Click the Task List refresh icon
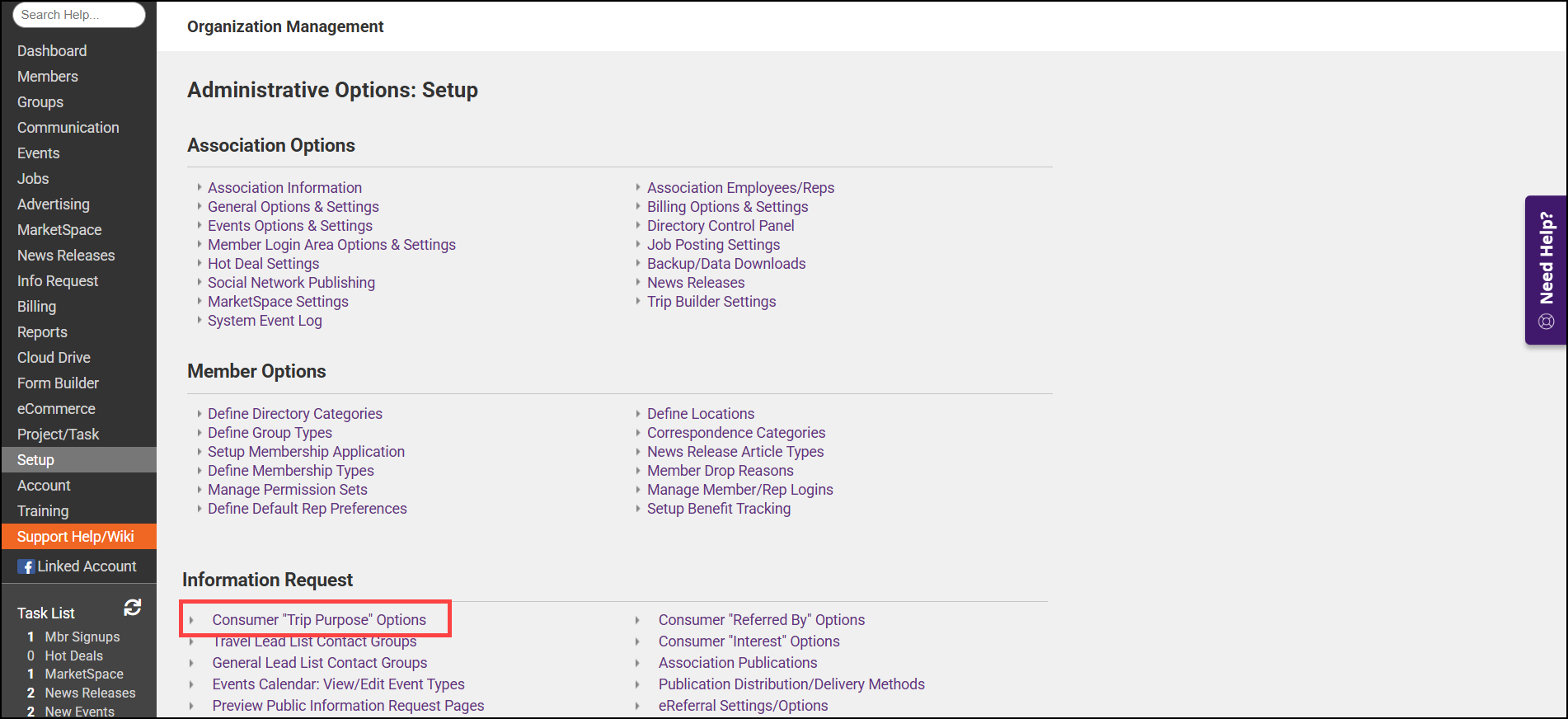 (x=132, y=608)
